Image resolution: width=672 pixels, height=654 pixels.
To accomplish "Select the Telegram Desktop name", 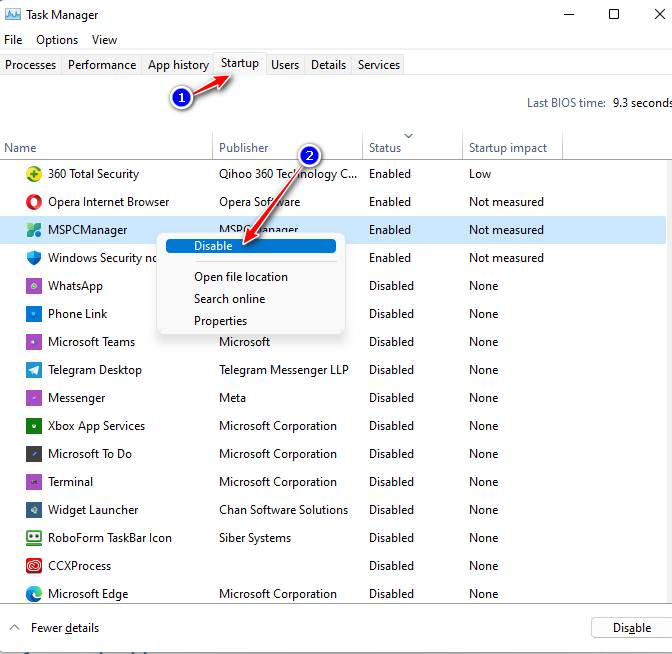I will point(95,370).
